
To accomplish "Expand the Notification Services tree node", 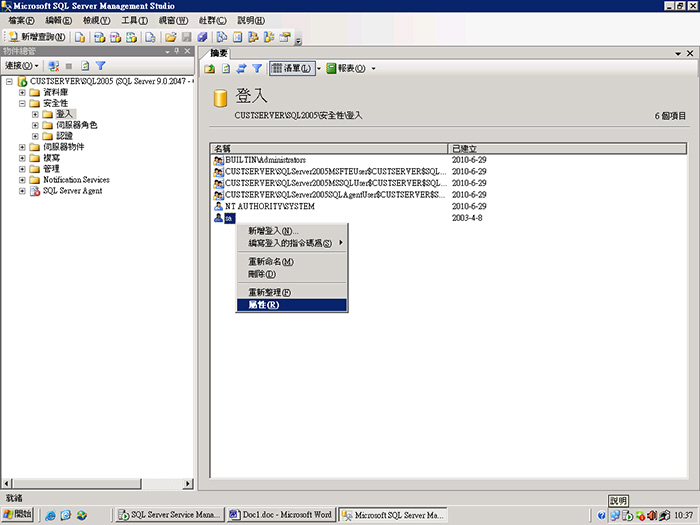I will pos(22,180).
